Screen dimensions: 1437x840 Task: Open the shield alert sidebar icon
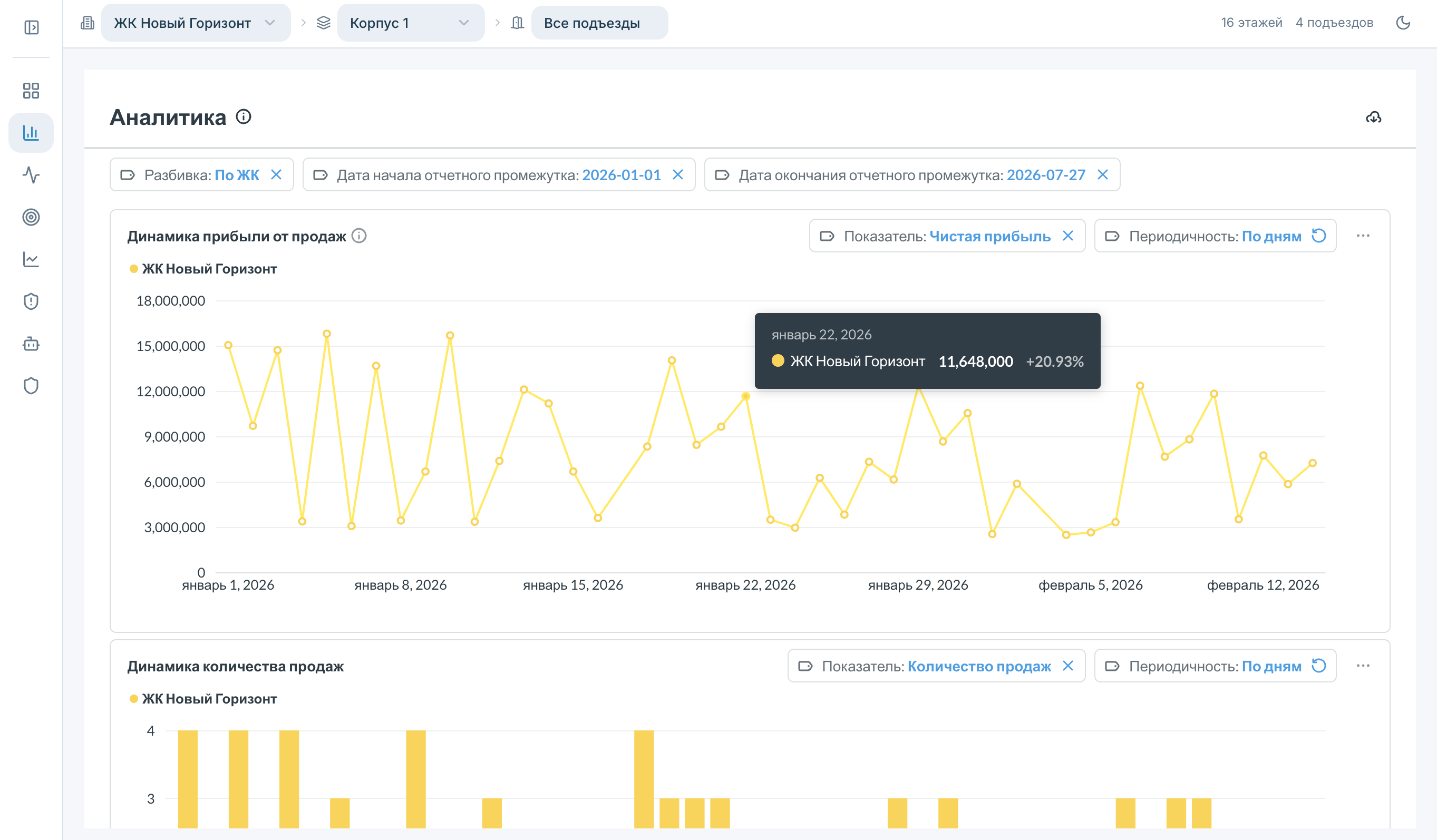point(31,301)
